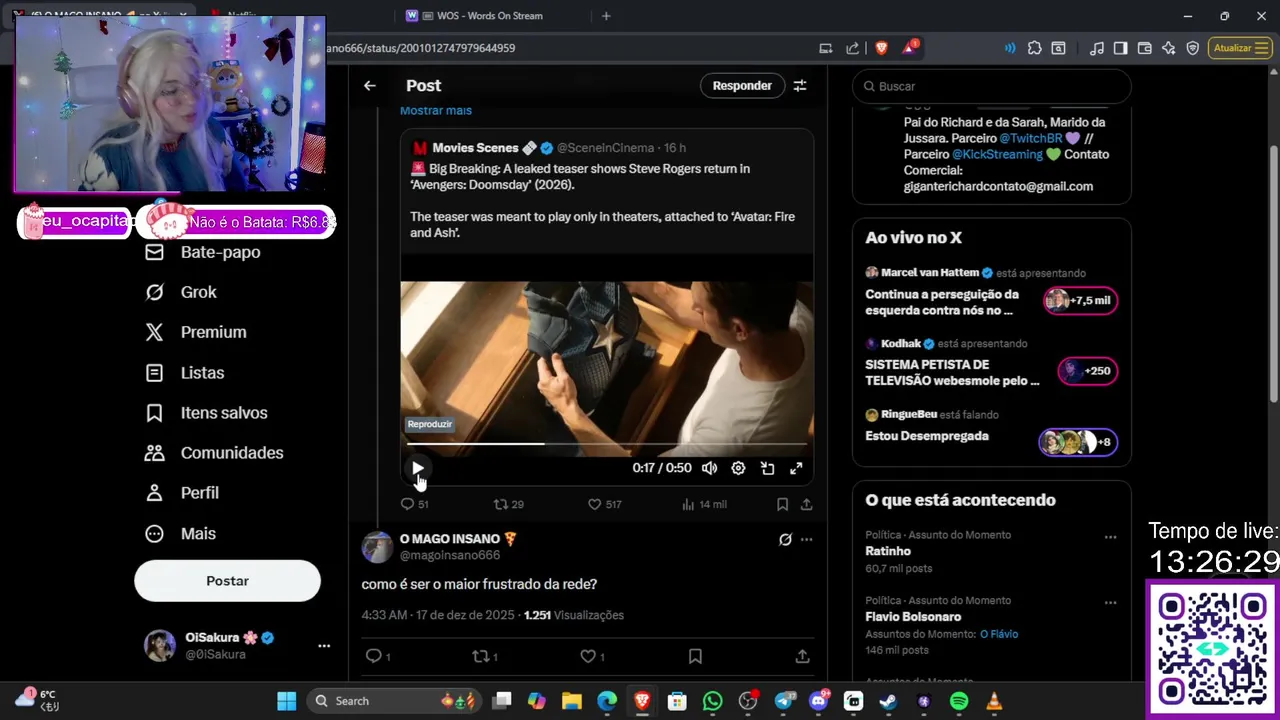Open Perfil in sidebar
The image size is (1280, 720).
[x=182, y=493]
